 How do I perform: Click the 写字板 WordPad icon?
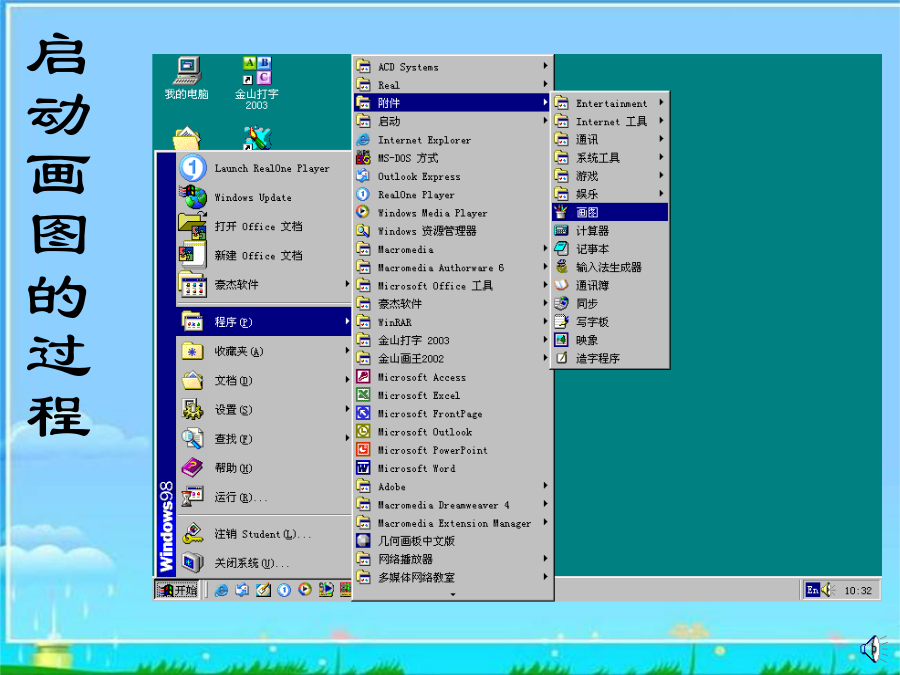tap(561, 321)
